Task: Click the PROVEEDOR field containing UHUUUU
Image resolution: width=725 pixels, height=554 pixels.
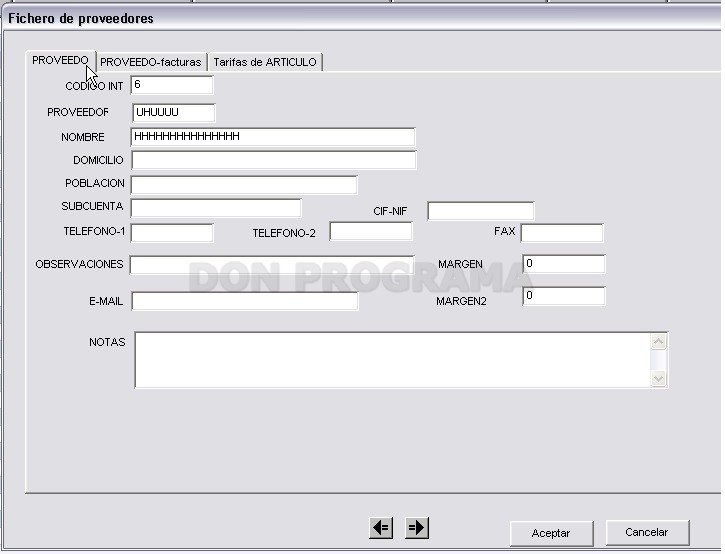Action: point(174,113)
